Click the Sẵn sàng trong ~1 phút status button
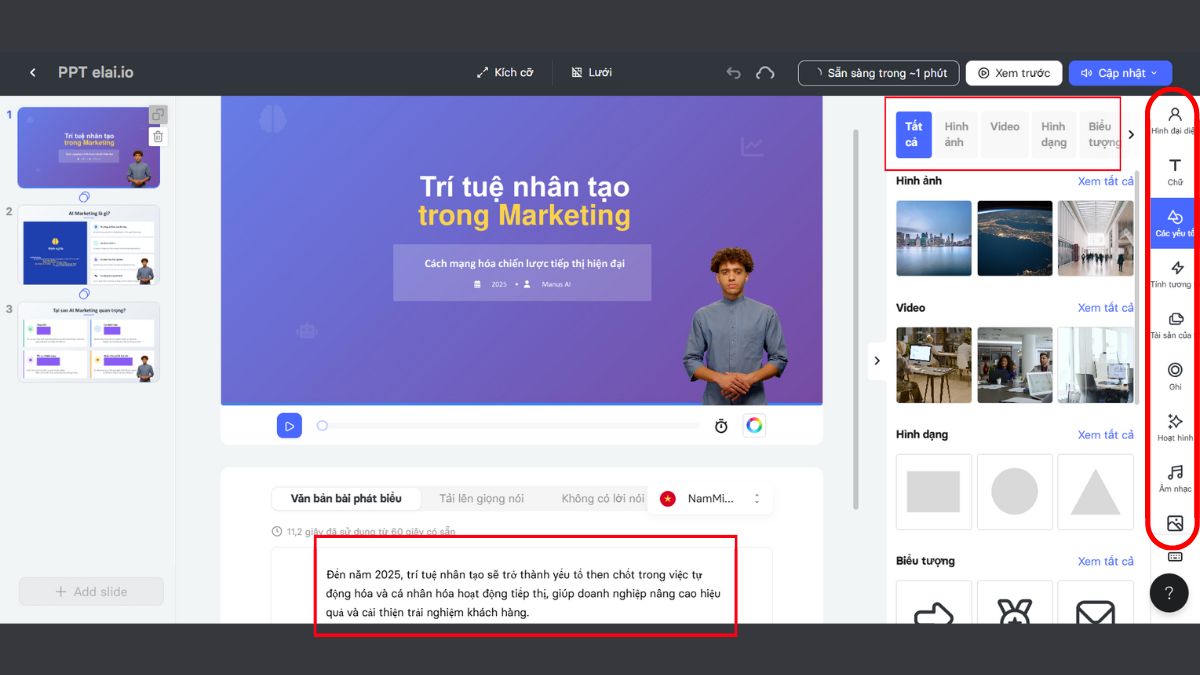The height and width of the screenshot is (675, 1200). pos(879,73)
